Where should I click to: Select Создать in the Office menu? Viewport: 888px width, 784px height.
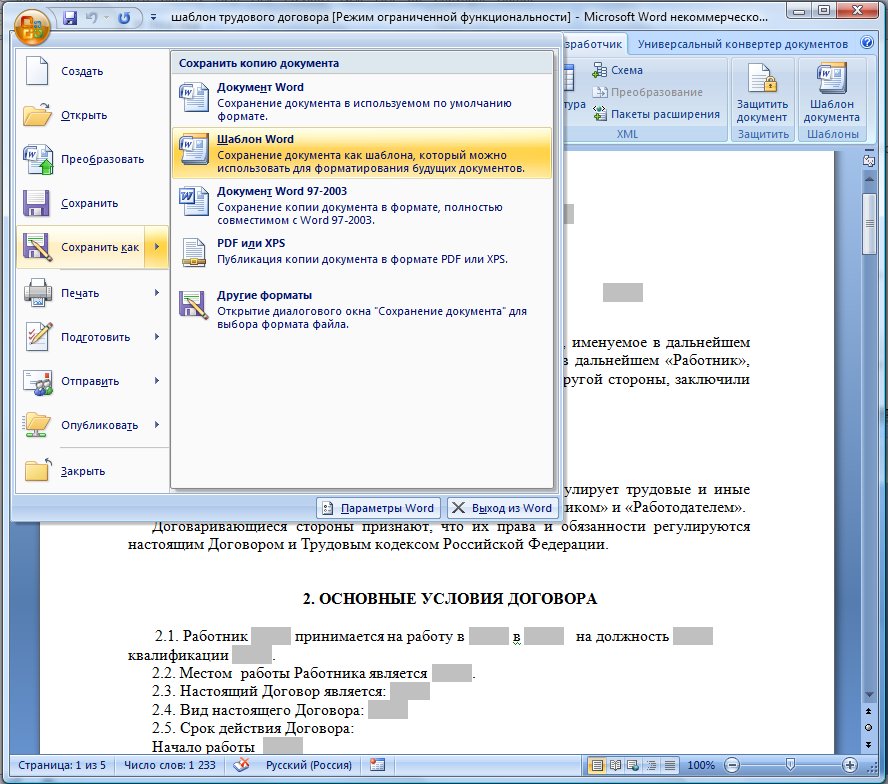point(92,71)
